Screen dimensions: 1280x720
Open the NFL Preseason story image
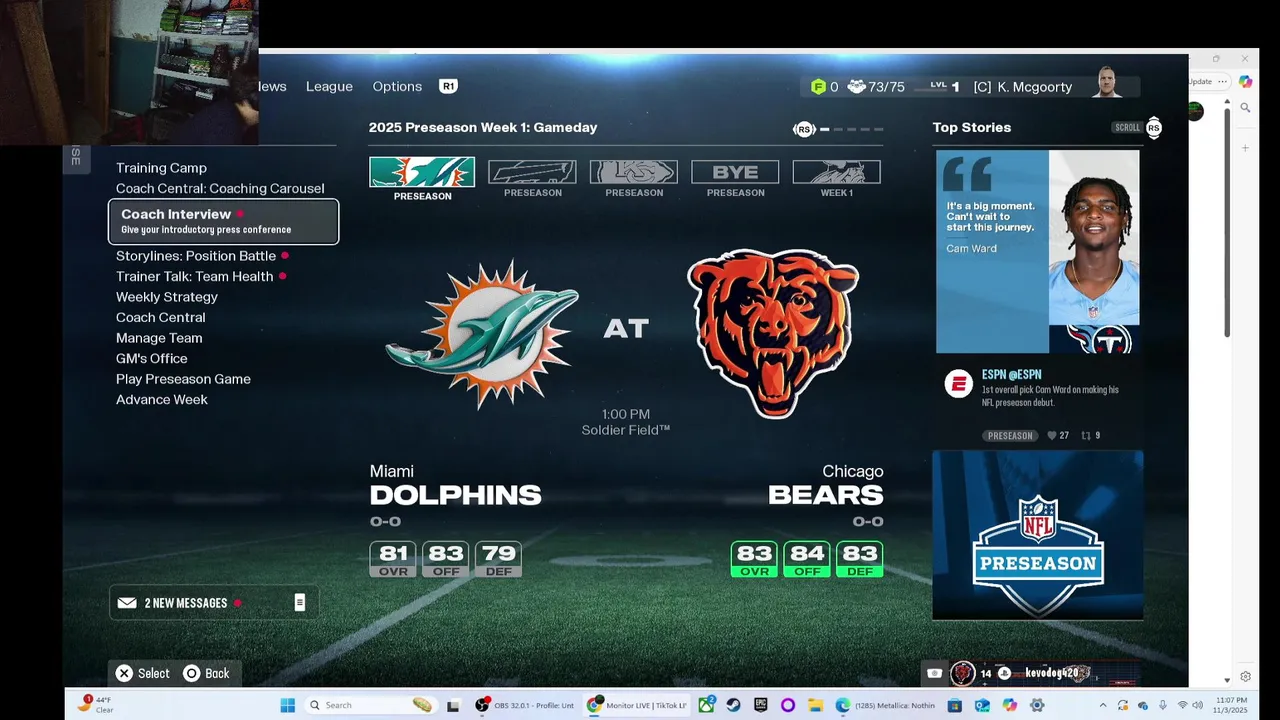click(1038, 535)
